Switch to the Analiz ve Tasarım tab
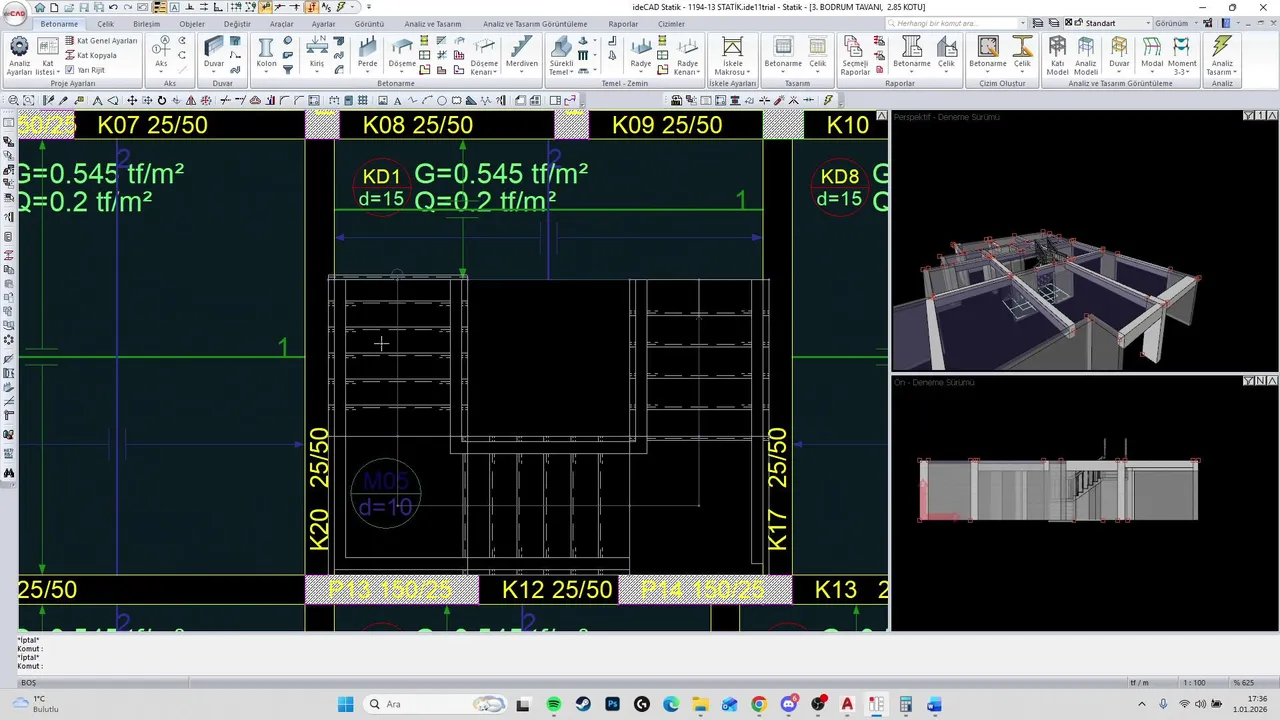1280x720 pixels. 433,23
